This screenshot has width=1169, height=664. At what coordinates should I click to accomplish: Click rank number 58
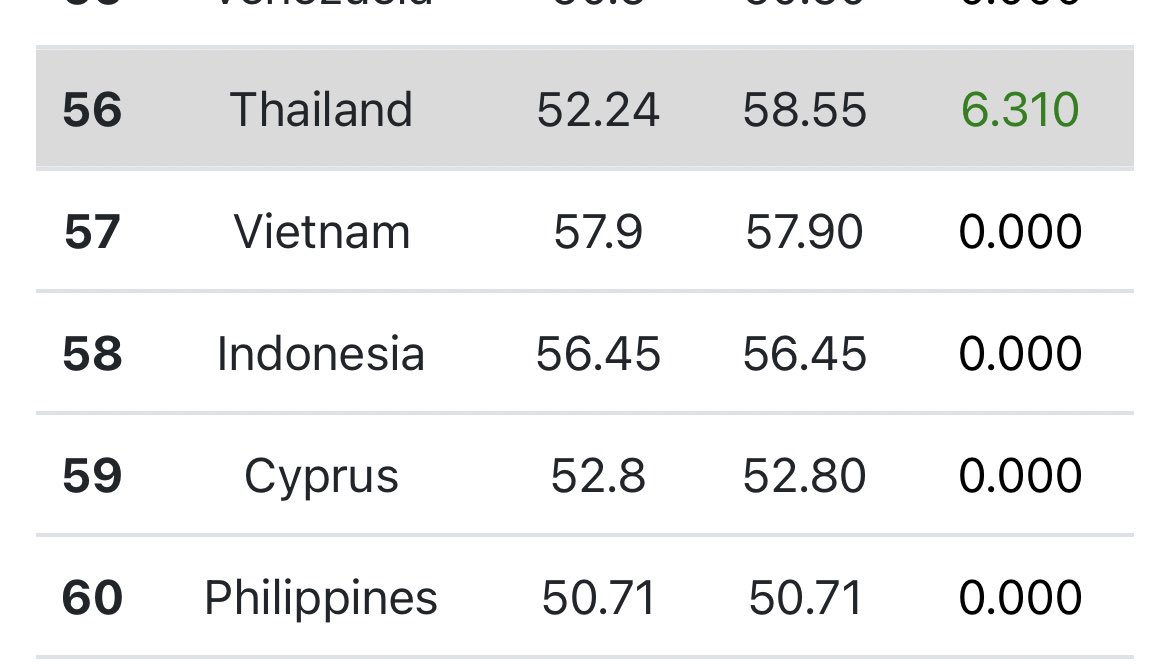pos(93,354)
